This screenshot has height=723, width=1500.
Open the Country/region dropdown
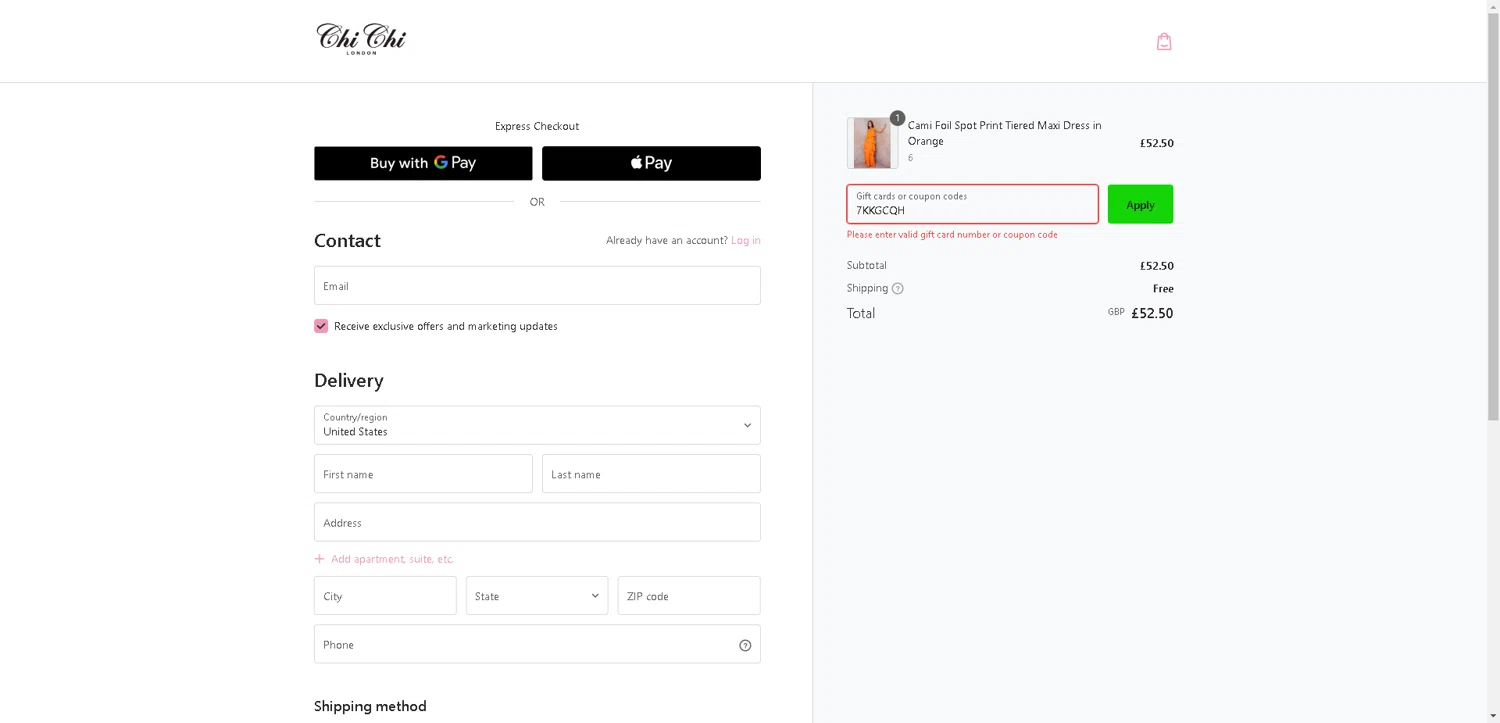tap(537, 425)
